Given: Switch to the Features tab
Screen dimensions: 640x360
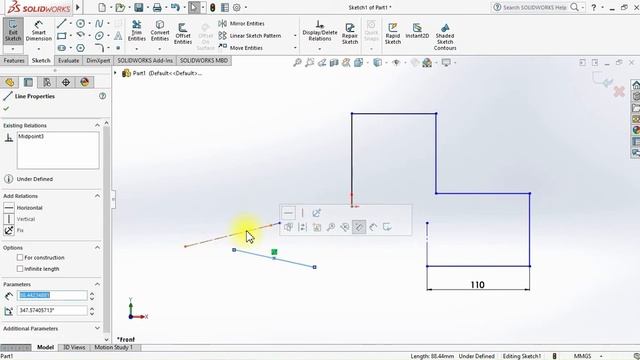Looking at the screenshot, I should click(14, 60).
